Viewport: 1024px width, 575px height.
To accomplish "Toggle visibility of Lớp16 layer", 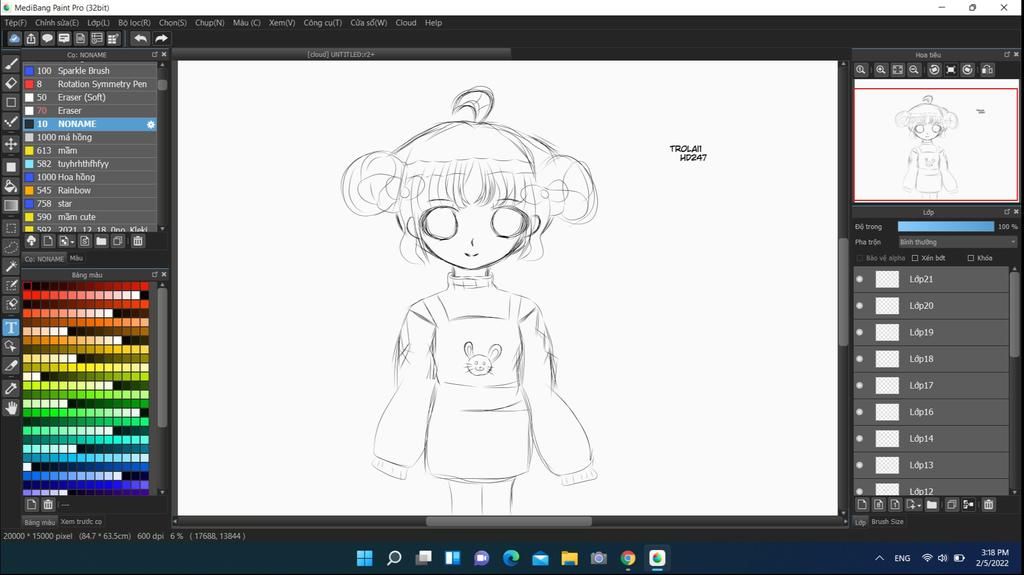I will click(860, 412).
